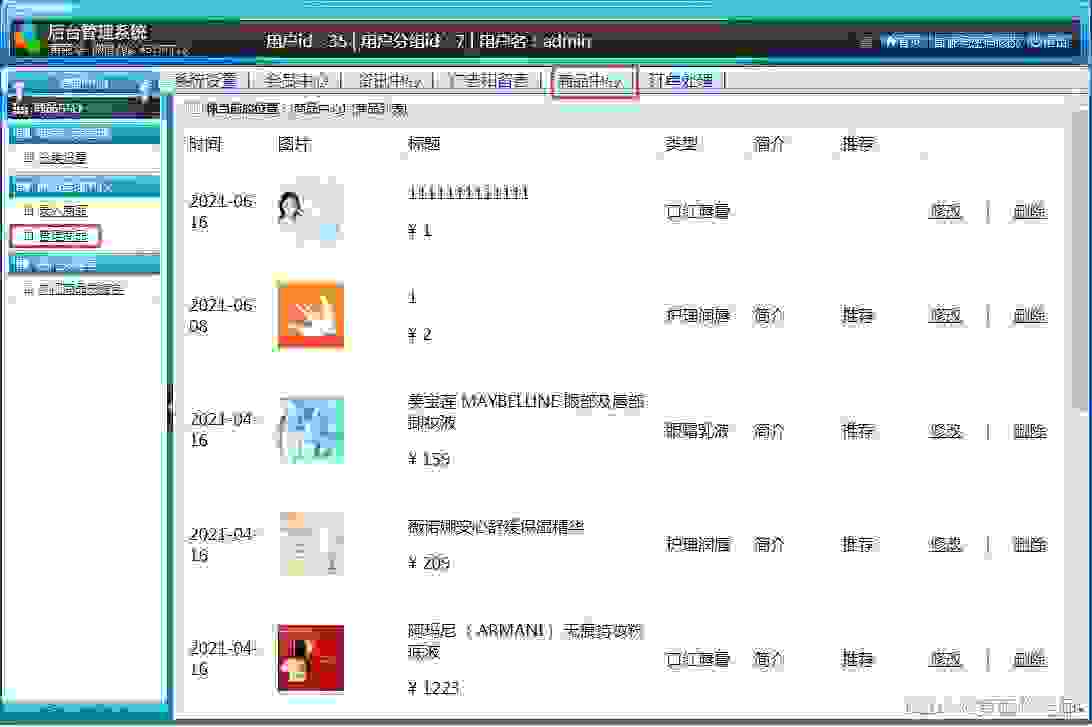Open 简介 for the ARMANI product
Screen dimensions: 1092x727
coord(768,658)
